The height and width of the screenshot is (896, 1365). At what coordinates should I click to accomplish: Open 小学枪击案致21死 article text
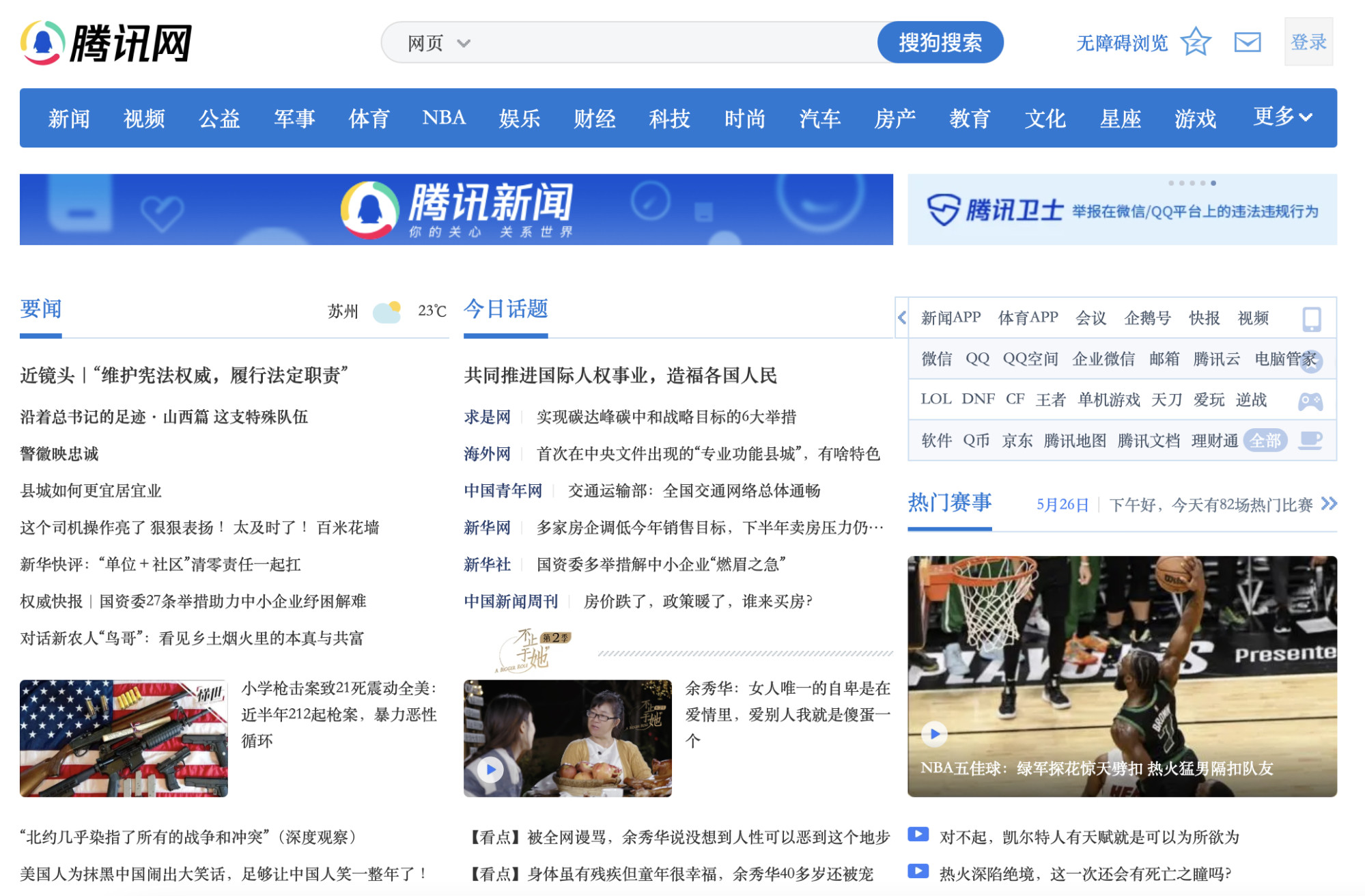(x=339, y=714)
